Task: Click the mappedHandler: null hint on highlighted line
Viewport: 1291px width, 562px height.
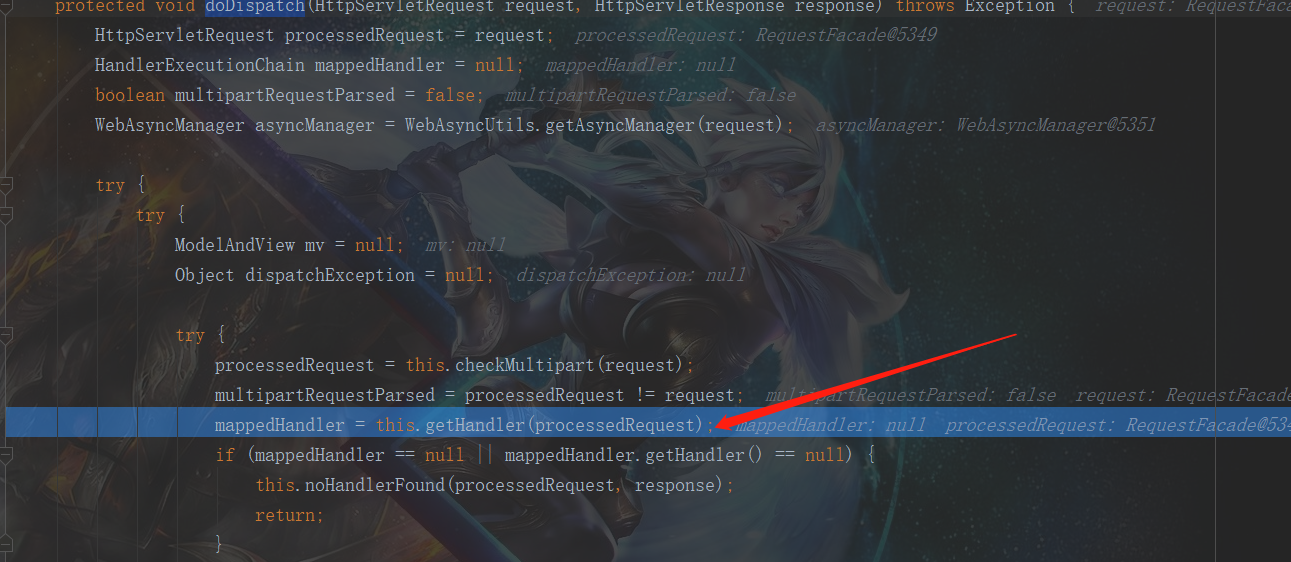Action: (831, 425)
